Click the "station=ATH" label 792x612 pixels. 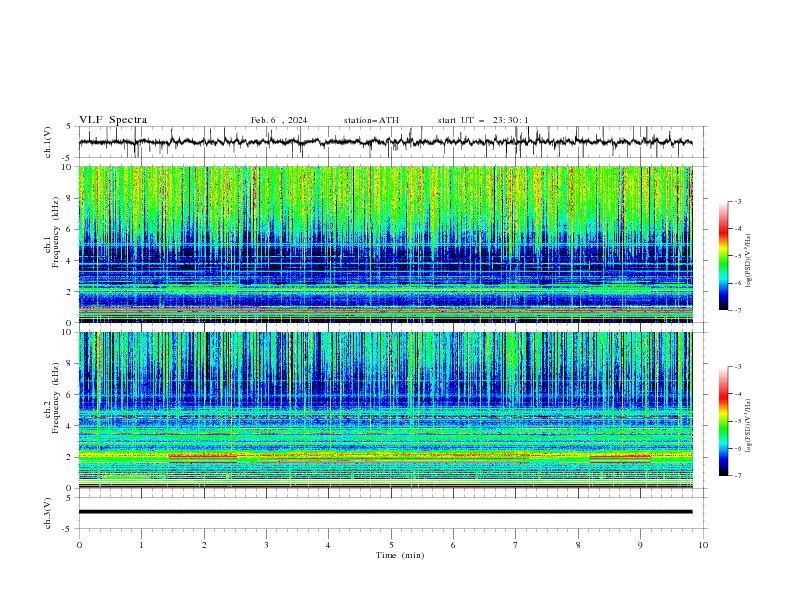371,120
